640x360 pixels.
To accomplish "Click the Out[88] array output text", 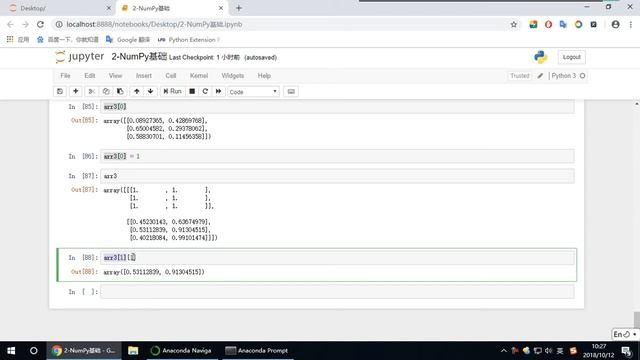I will pos(154,272).
